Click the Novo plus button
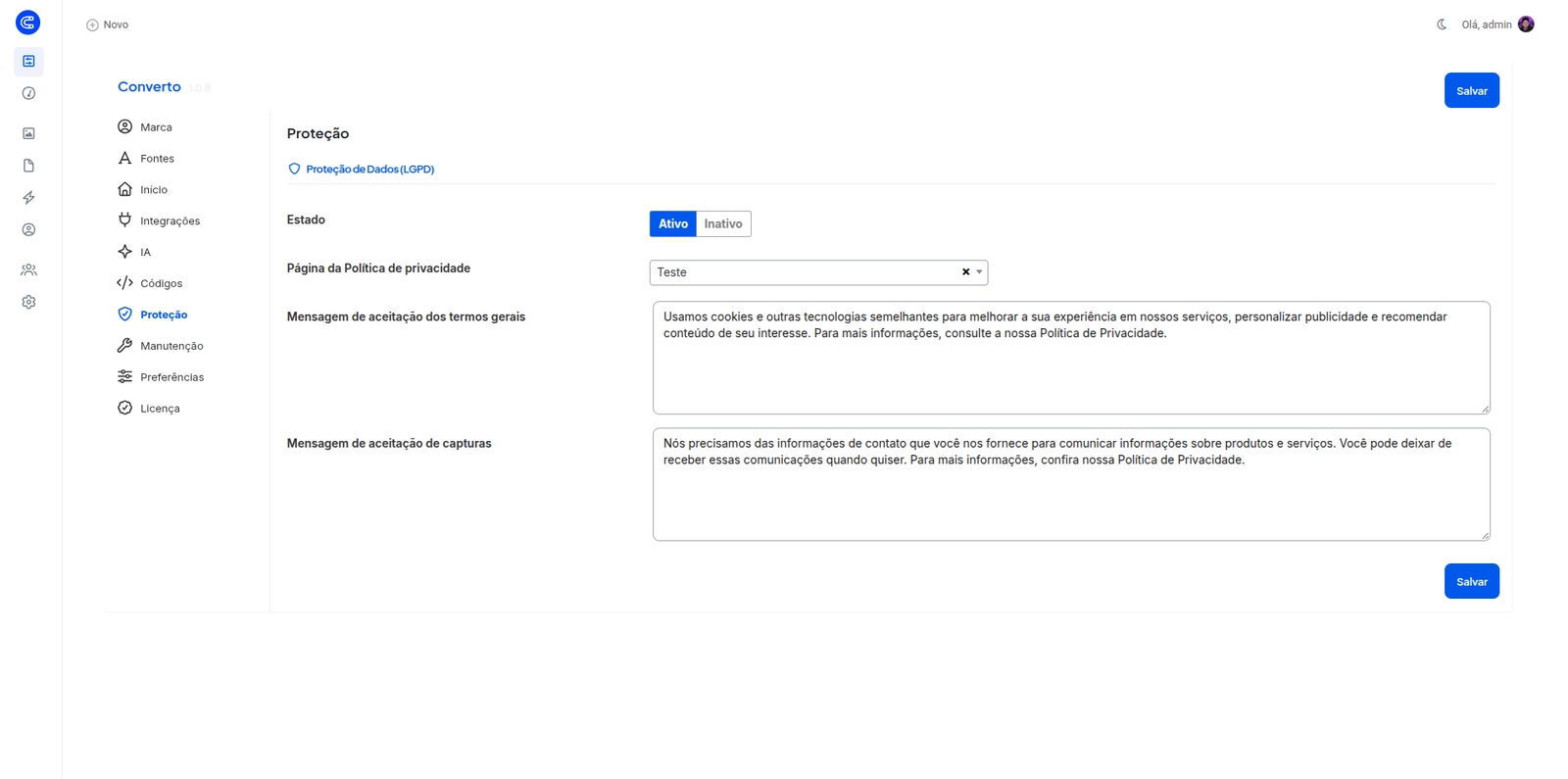Screen dimensions: 1568x779 [107, 24]
